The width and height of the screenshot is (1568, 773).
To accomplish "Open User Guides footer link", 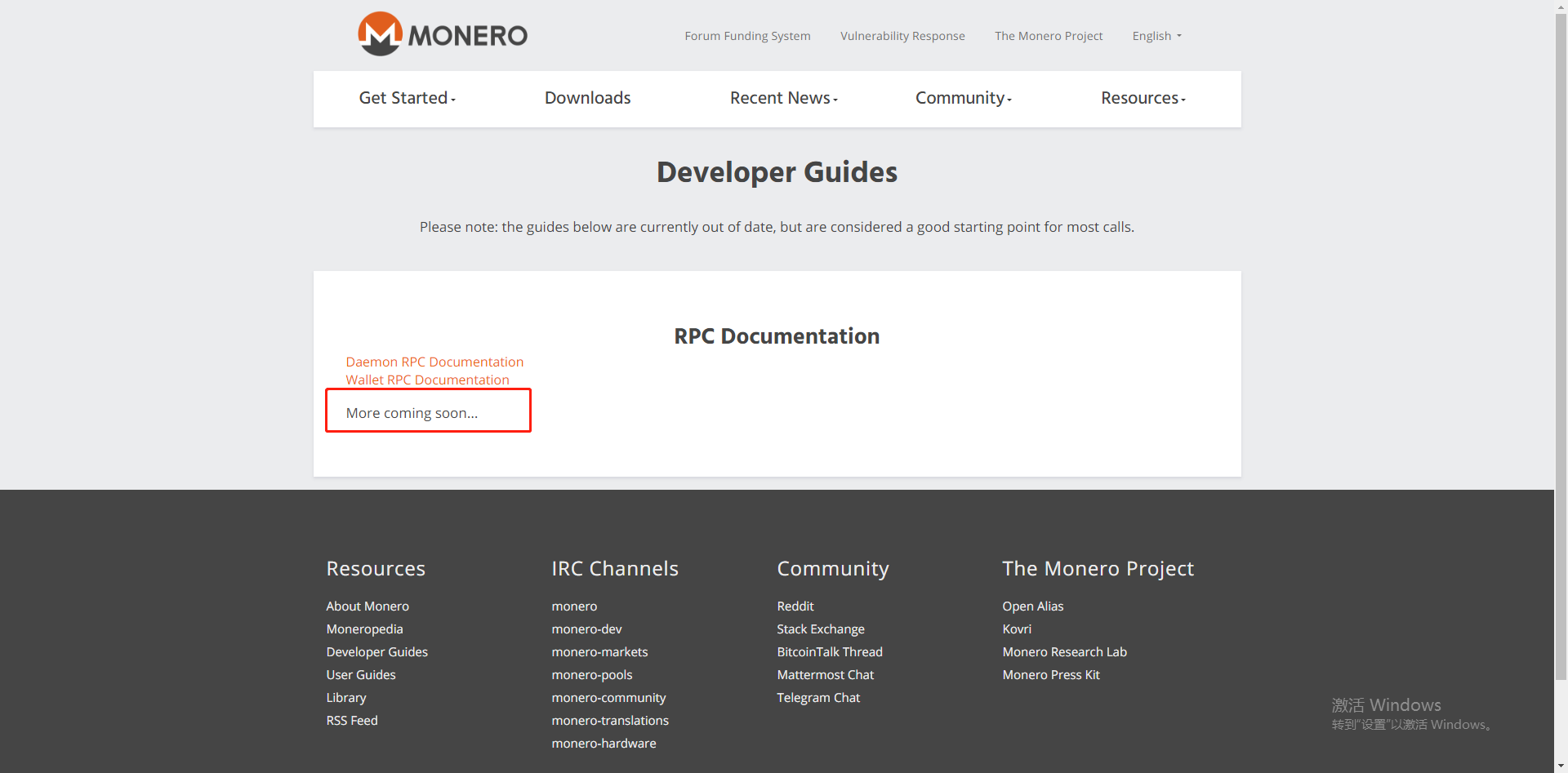I will 361,675.
